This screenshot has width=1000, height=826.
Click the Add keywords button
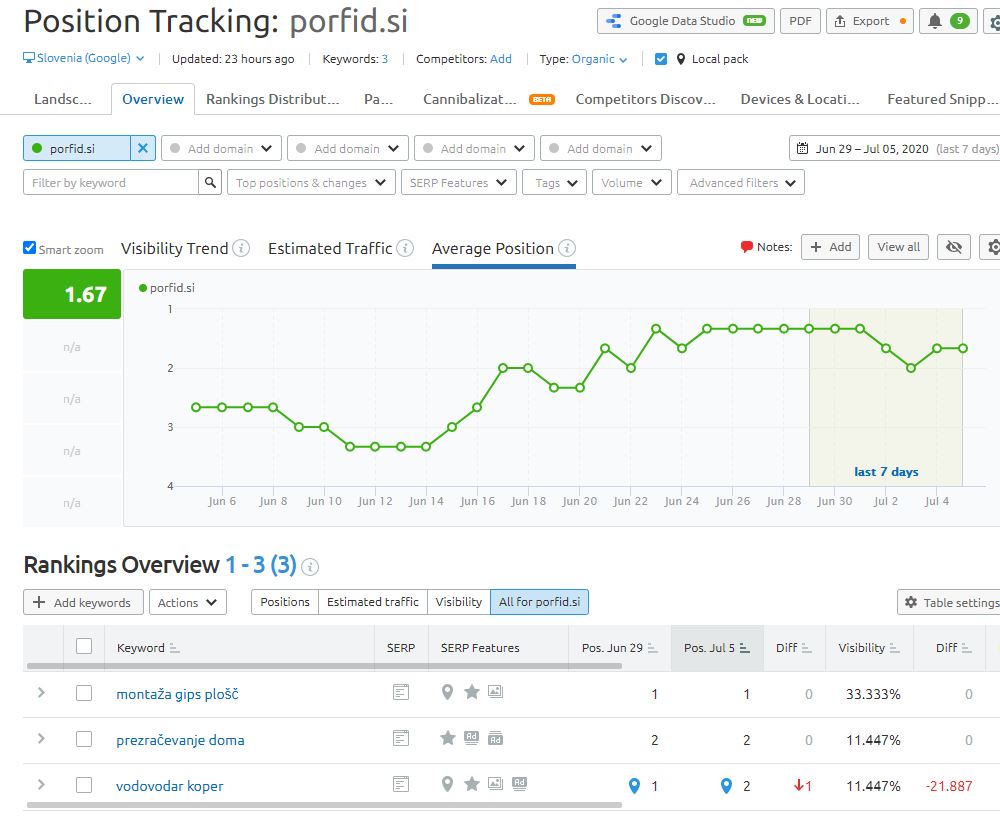pos(82,602)
